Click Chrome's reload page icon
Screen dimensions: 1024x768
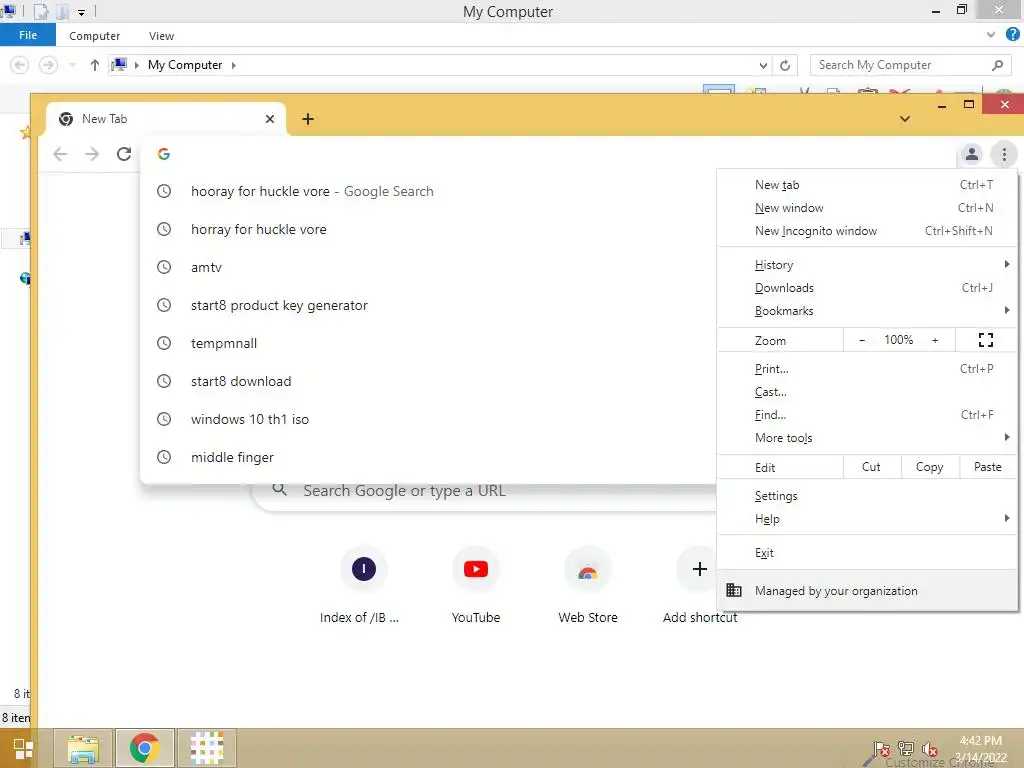click(124, 154)
